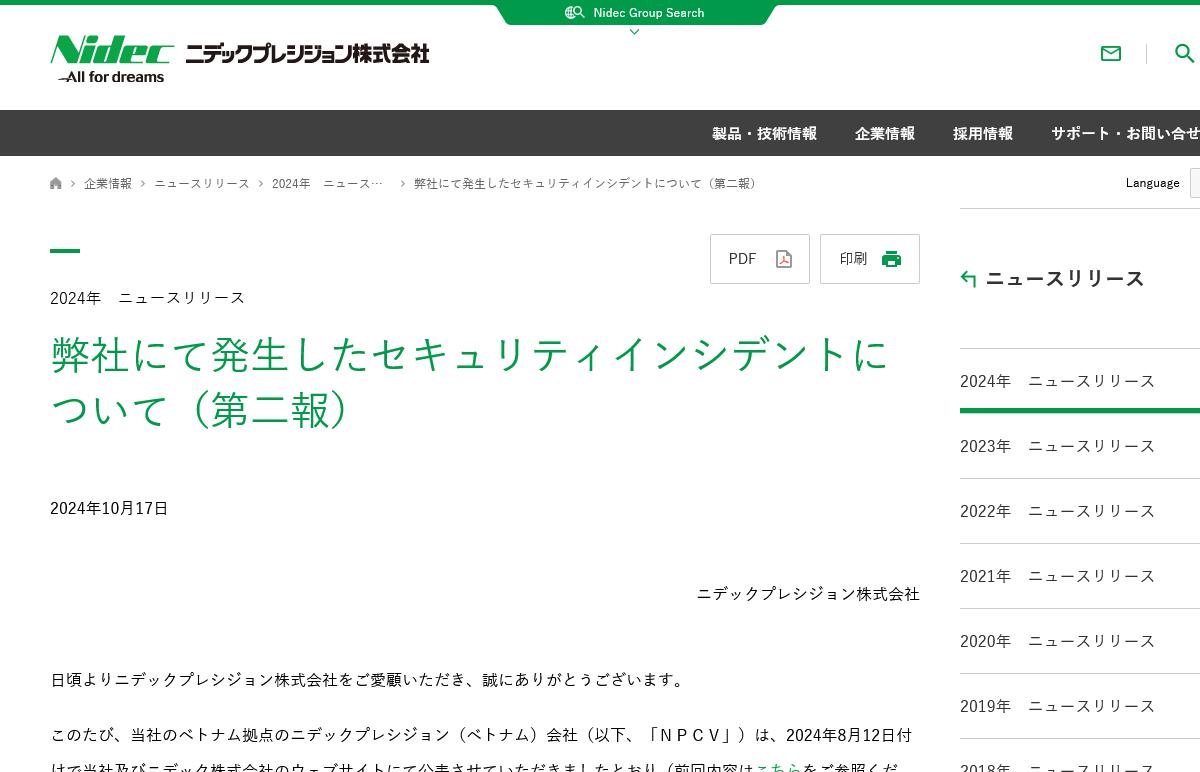This screenshot has width=1200, height=772.
Task: Open 企業情報 menu in navigation bar
Action: coord(885,133)
